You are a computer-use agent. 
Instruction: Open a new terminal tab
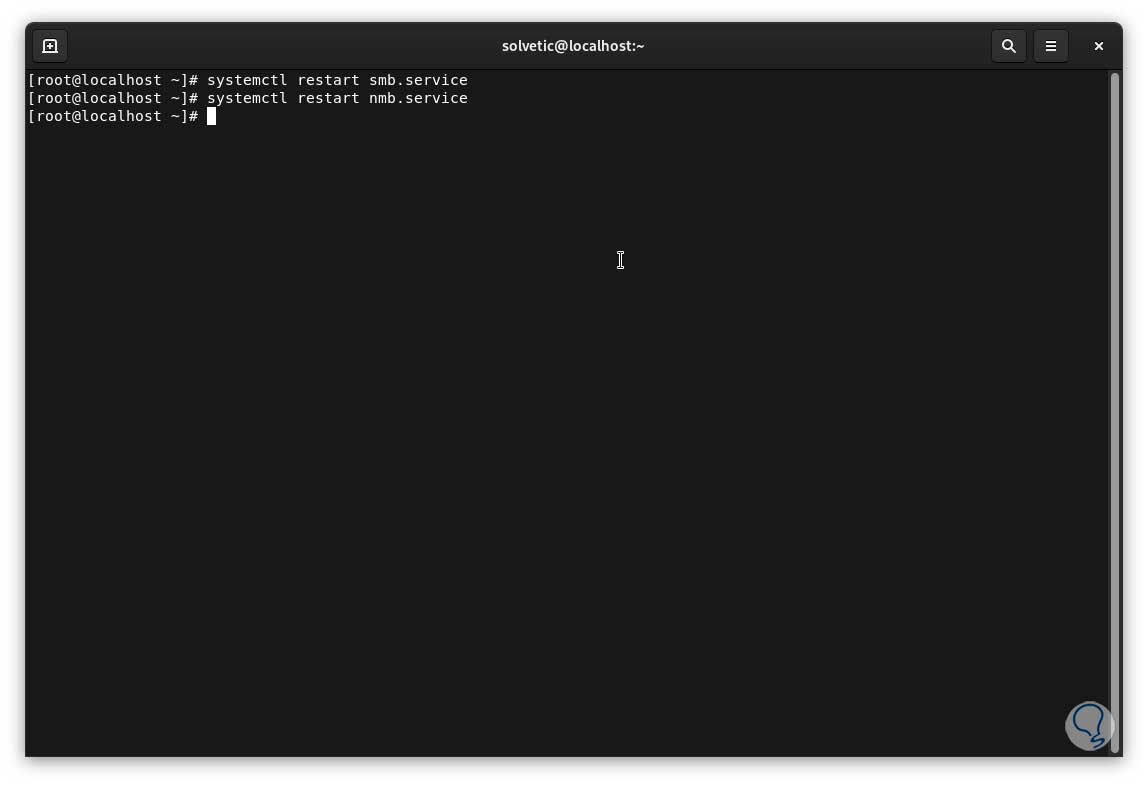coord(50,46)
